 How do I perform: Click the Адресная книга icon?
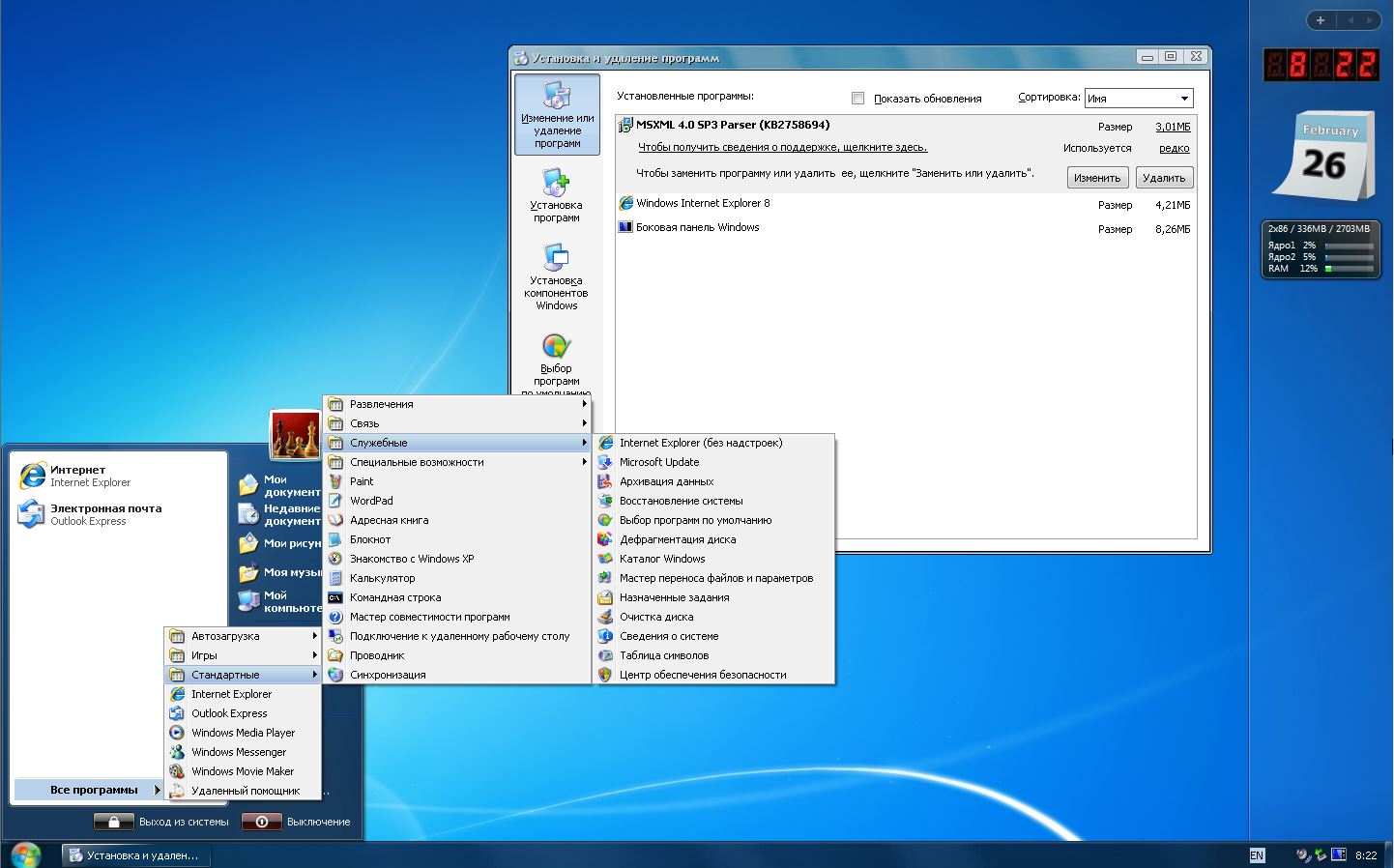click(335, 520)
